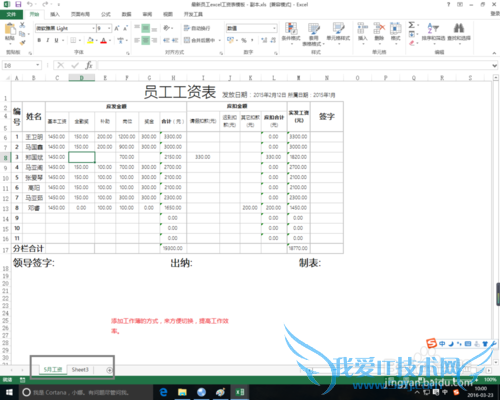Open Format as Table gallery
500x400 pixels.
coord(313,34)
